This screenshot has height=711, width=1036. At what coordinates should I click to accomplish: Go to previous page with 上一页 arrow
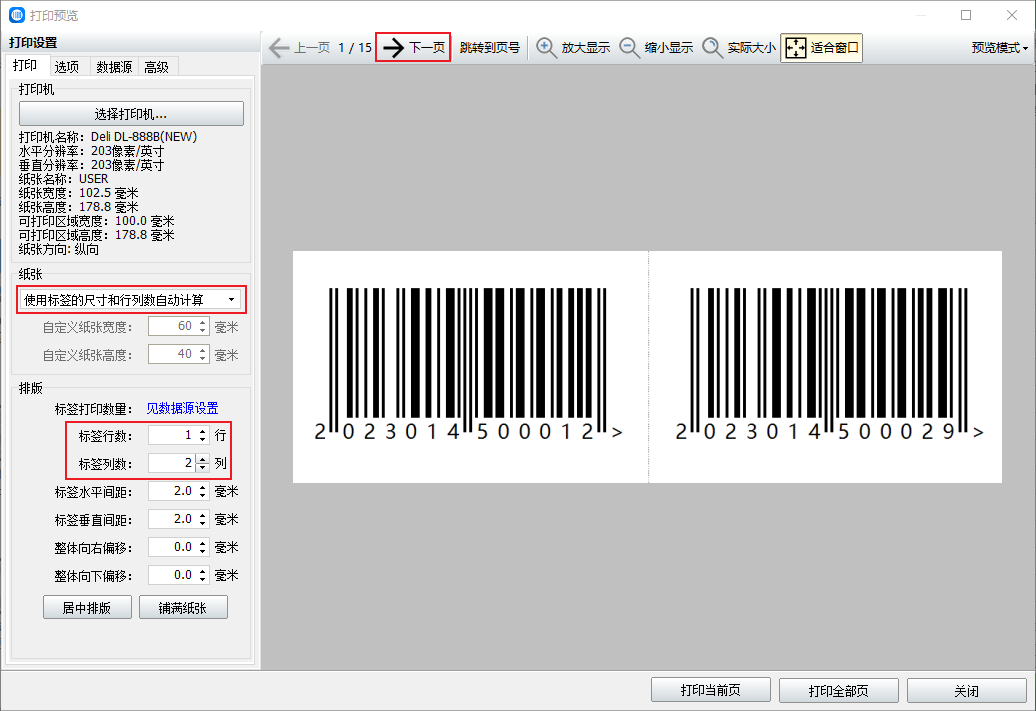coord(299,48)
